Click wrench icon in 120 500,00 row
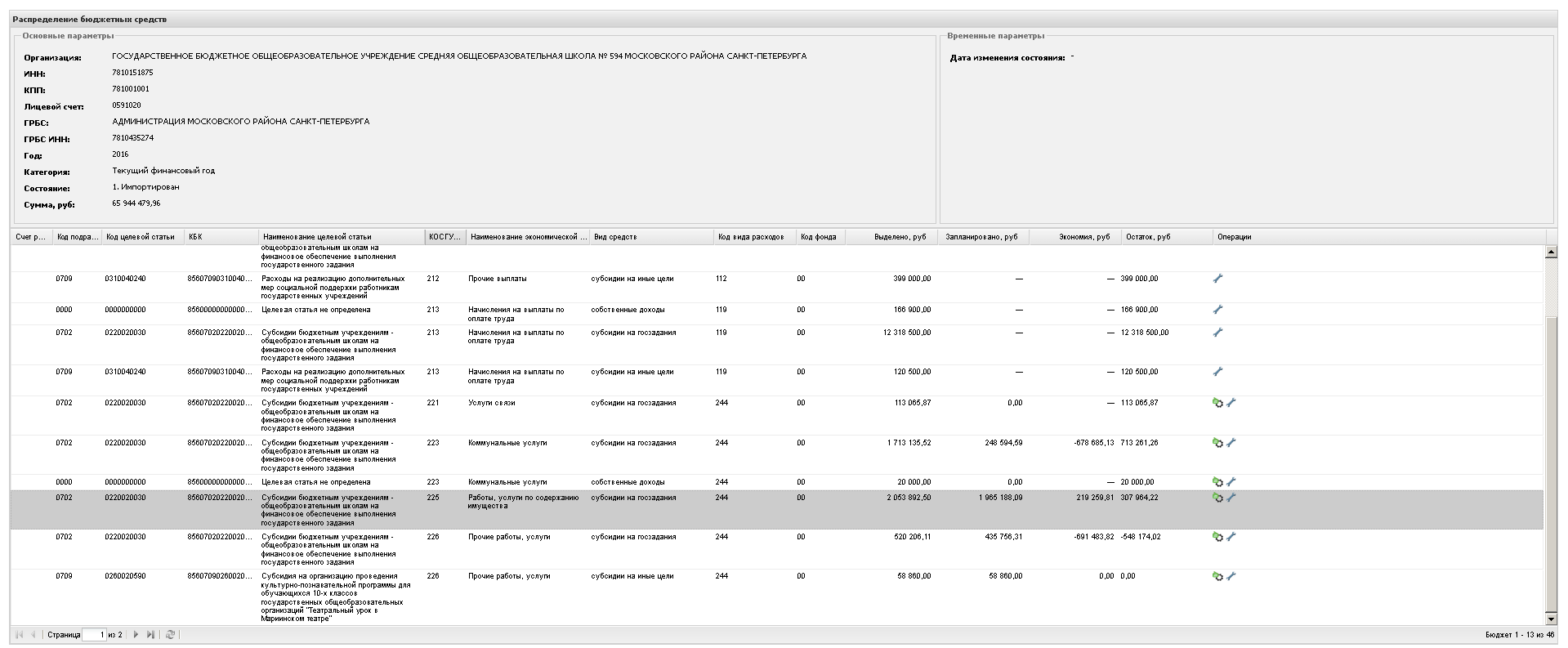The image size is (1568, 648). coord(1217,372)
